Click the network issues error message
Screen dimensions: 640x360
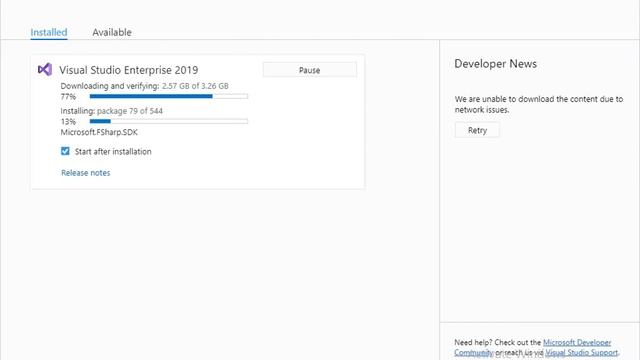pos(539,104)
